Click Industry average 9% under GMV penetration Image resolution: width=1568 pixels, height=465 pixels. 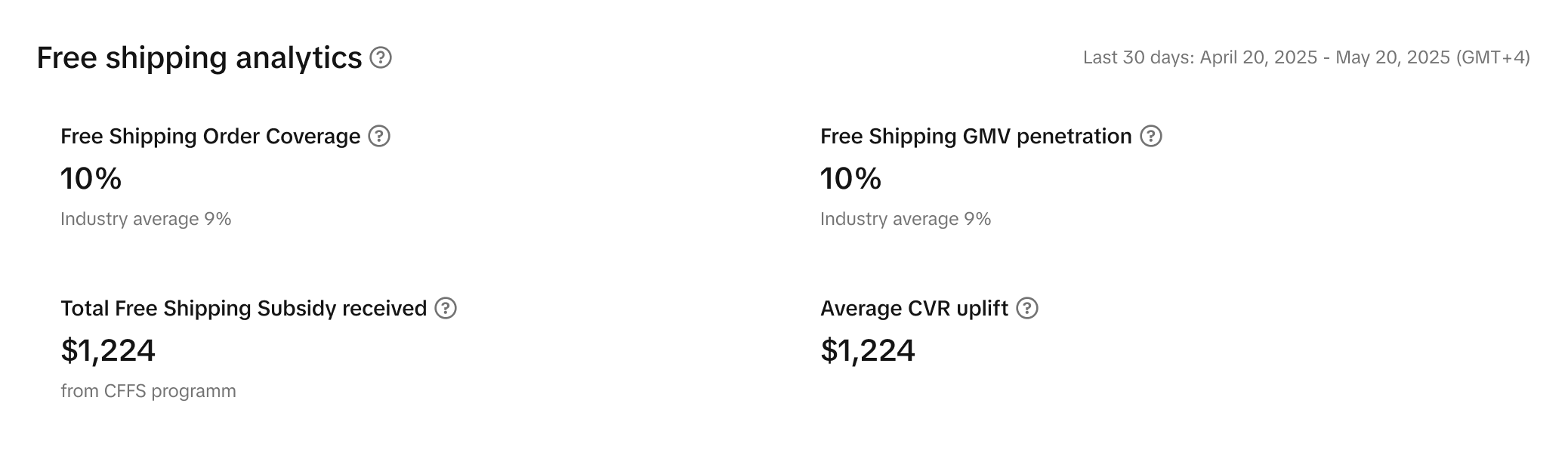point(906,219)
